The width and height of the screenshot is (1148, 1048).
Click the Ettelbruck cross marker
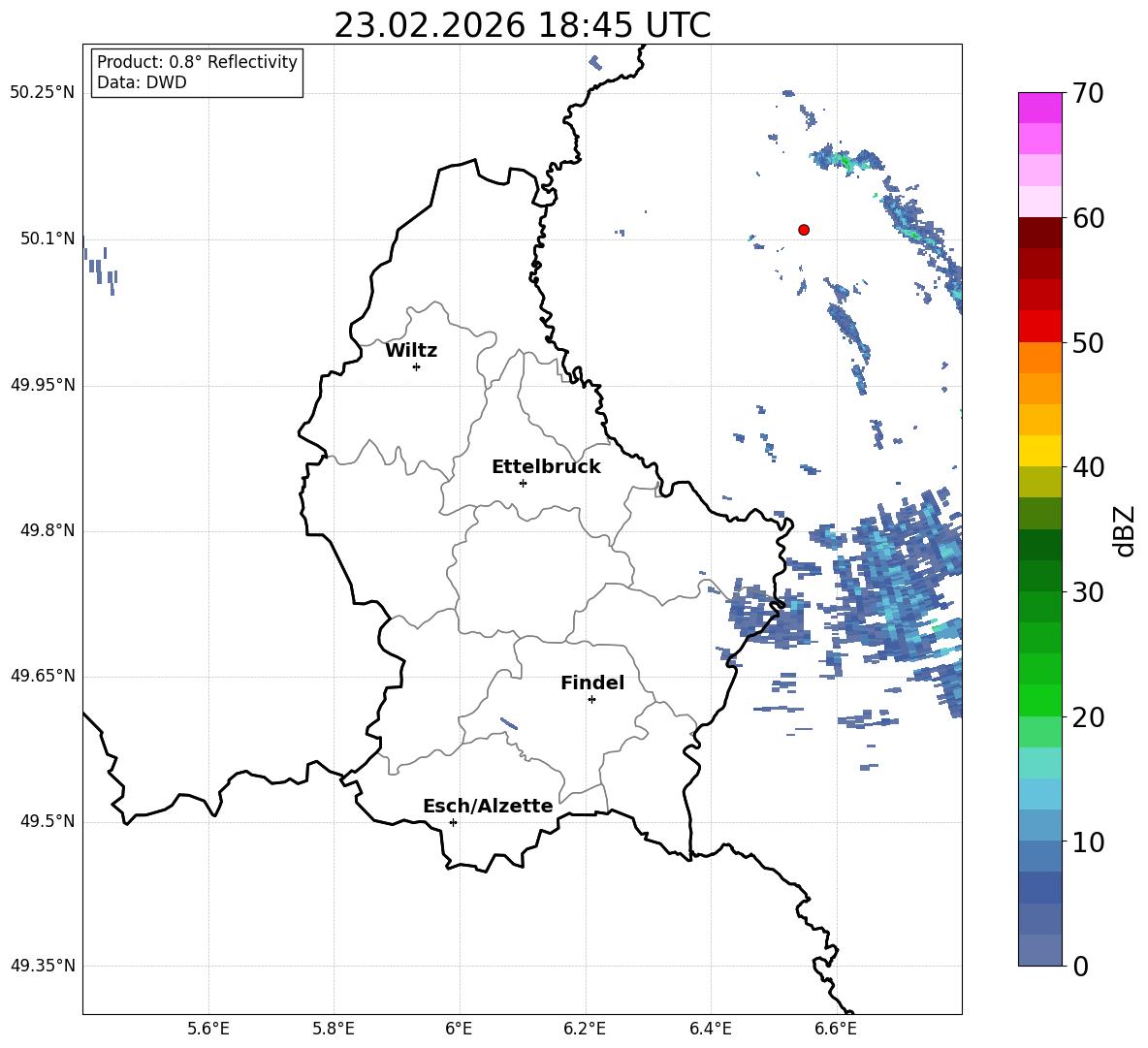[523, 483]
